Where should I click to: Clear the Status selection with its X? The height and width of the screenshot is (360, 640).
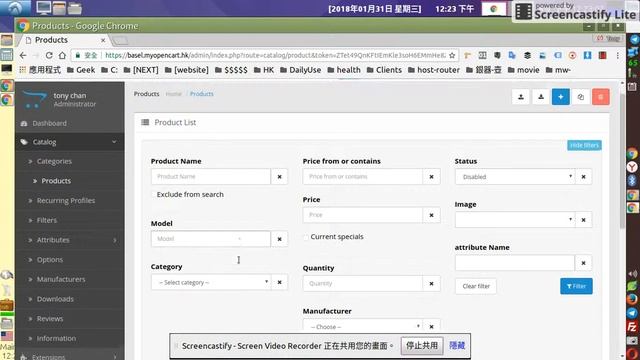click(583, 177)
